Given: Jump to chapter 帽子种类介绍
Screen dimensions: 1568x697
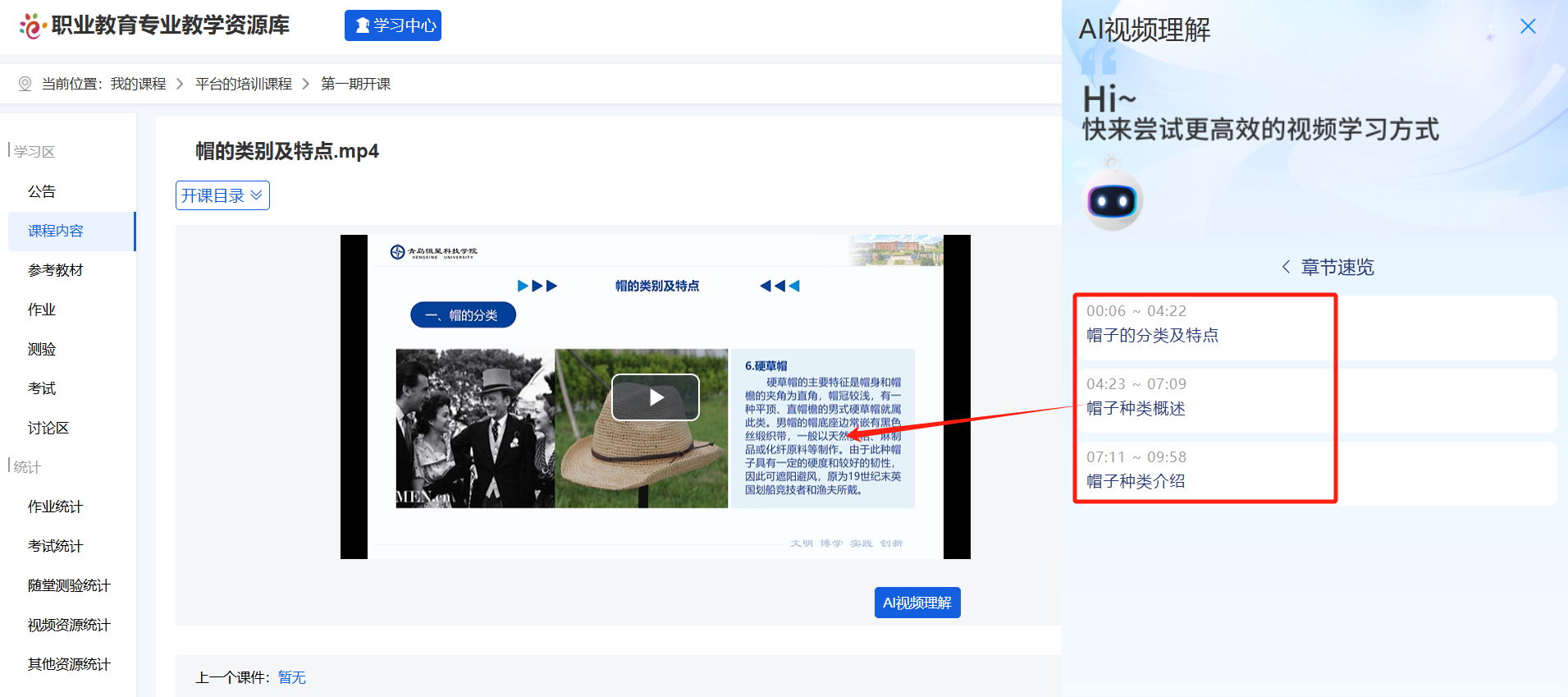Looking at the screenshot, I should pyautogui.click(x=1315, y=474).
